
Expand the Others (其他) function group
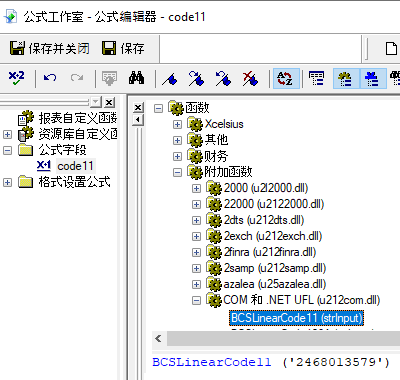pyautogui.click(x=177, y=140)
